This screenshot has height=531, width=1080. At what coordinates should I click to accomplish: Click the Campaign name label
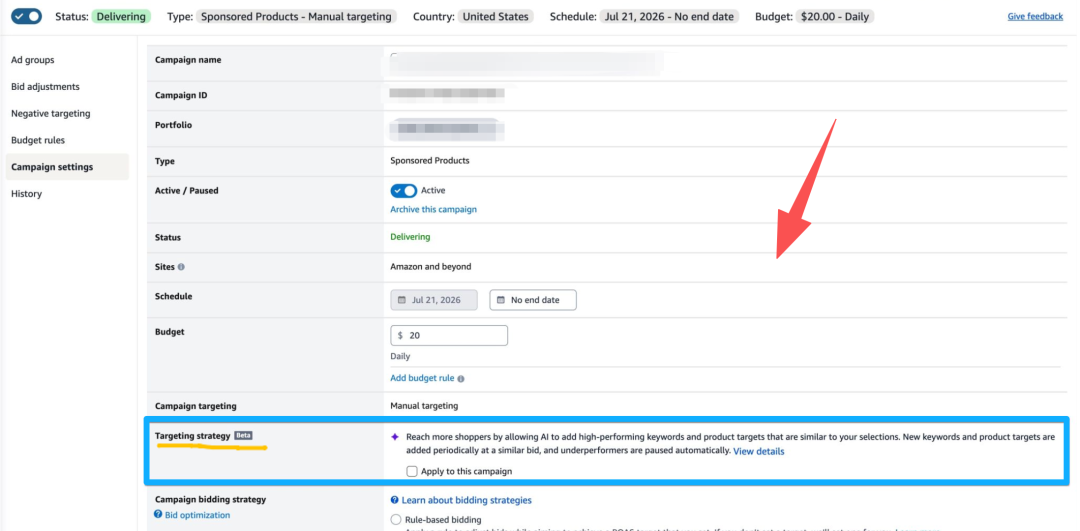188,60
